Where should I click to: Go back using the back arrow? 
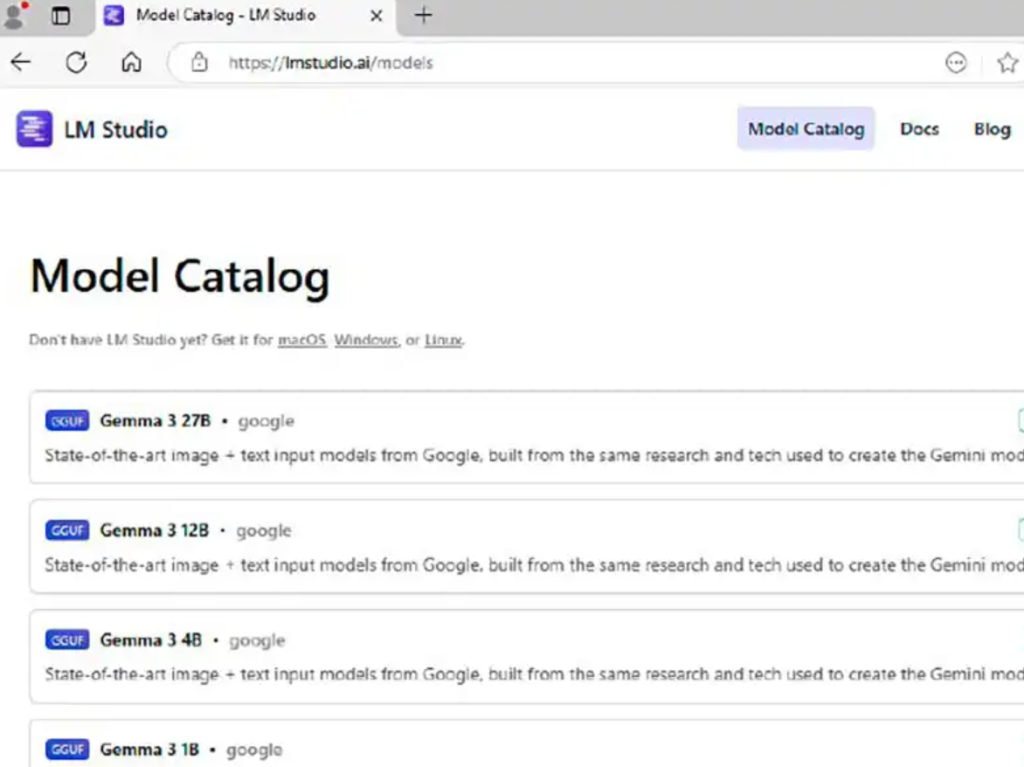[x=21, y=63]
